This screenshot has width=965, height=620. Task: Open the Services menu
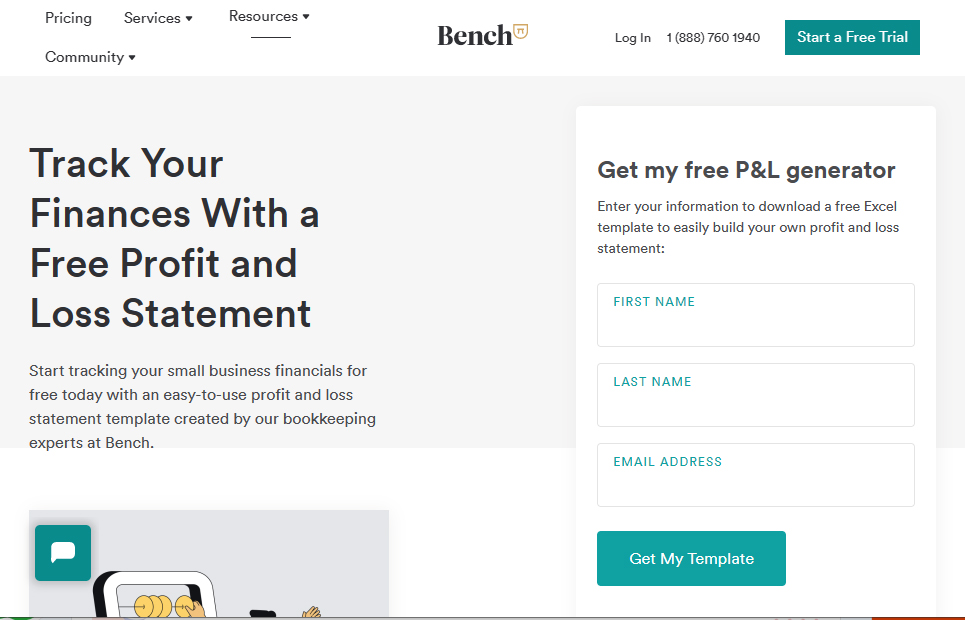pyautogui.click(x=158, y=18)
